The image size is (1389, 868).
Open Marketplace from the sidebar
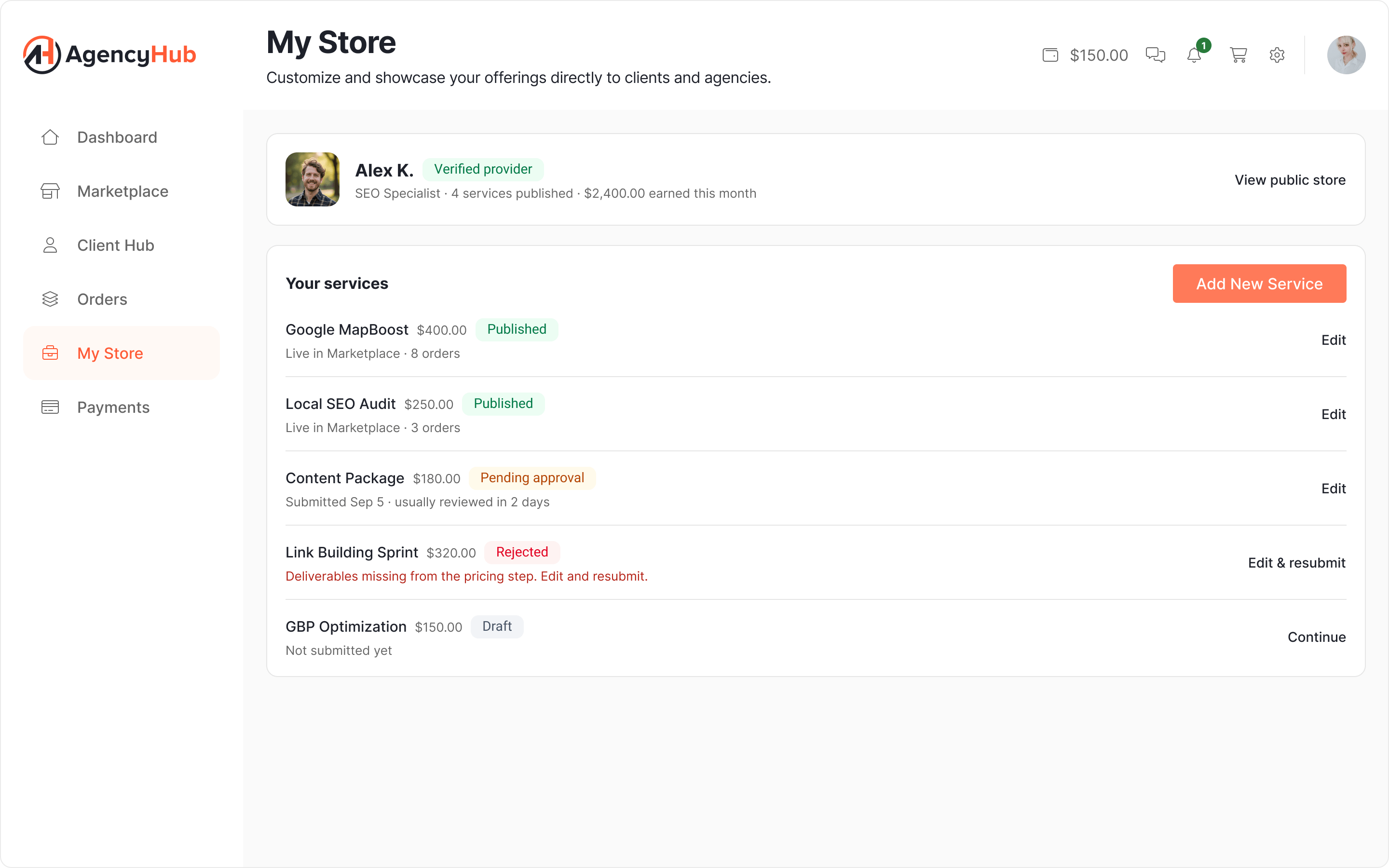122,191
